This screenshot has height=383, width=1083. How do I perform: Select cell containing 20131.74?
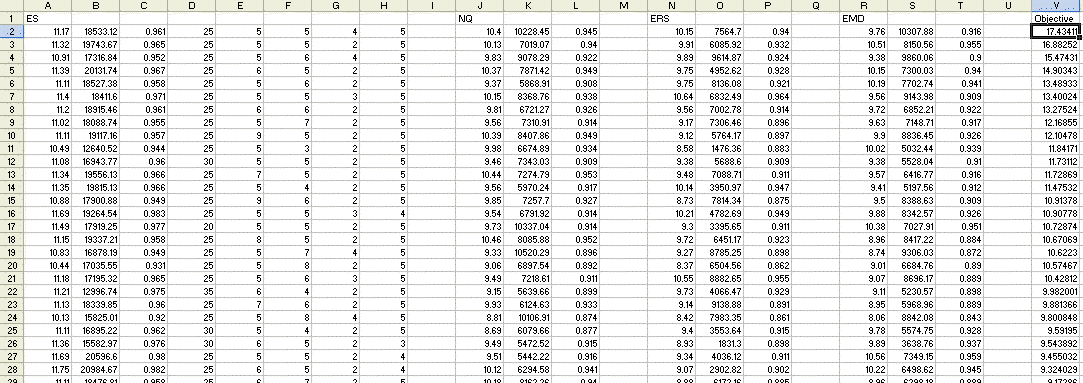click(95, 71)
